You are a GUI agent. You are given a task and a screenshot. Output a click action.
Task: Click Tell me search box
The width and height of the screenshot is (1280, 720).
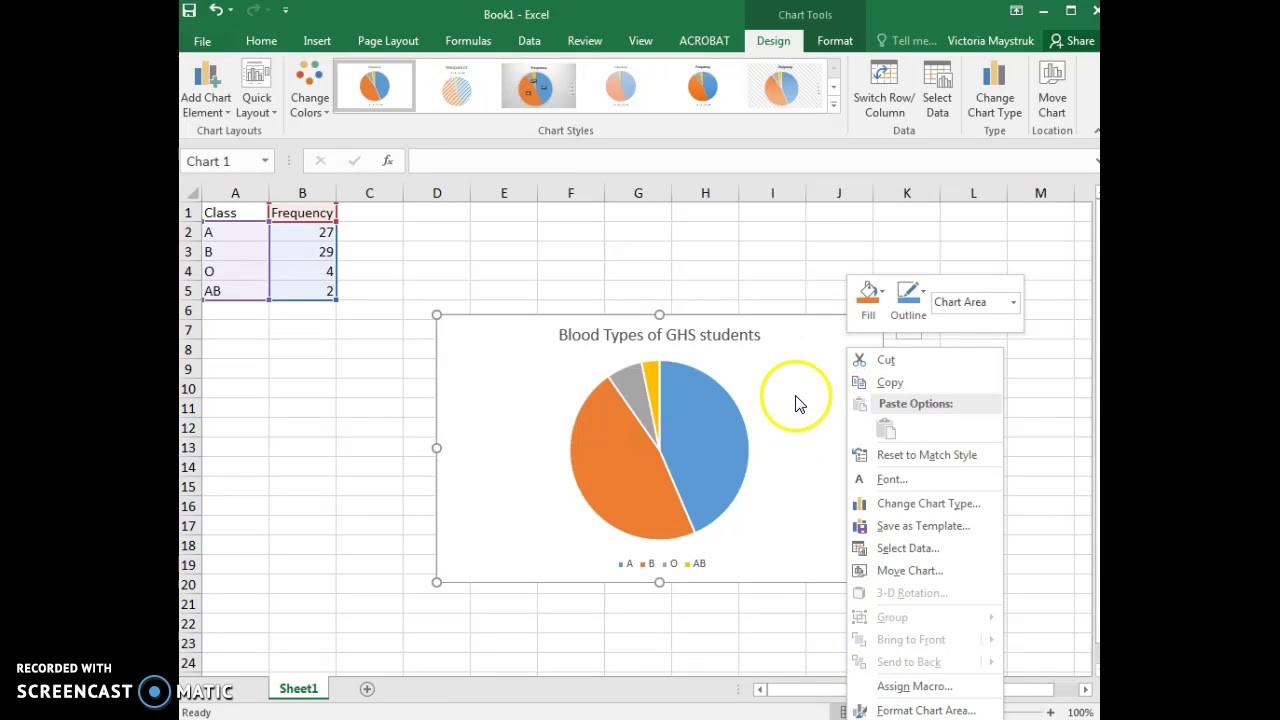(906, 41)
